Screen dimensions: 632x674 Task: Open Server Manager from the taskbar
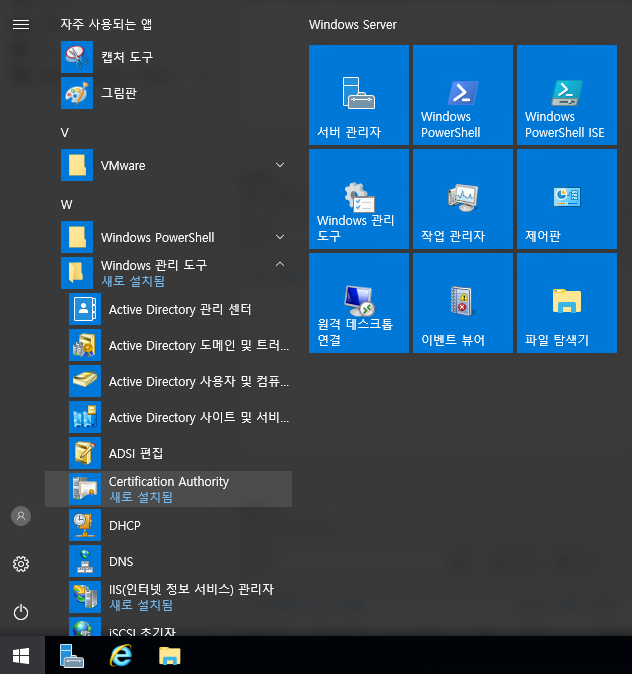point(72,656)
